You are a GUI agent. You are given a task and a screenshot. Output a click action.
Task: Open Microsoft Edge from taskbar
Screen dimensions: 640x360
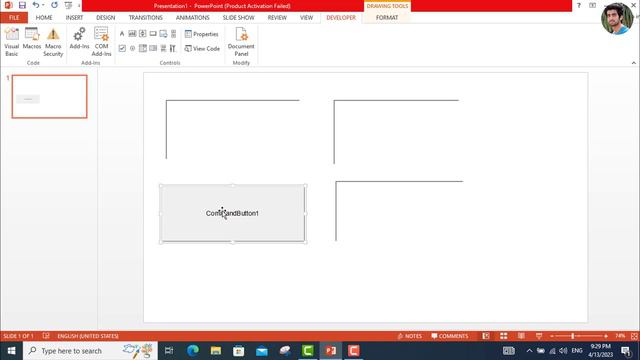click(193, 351)
